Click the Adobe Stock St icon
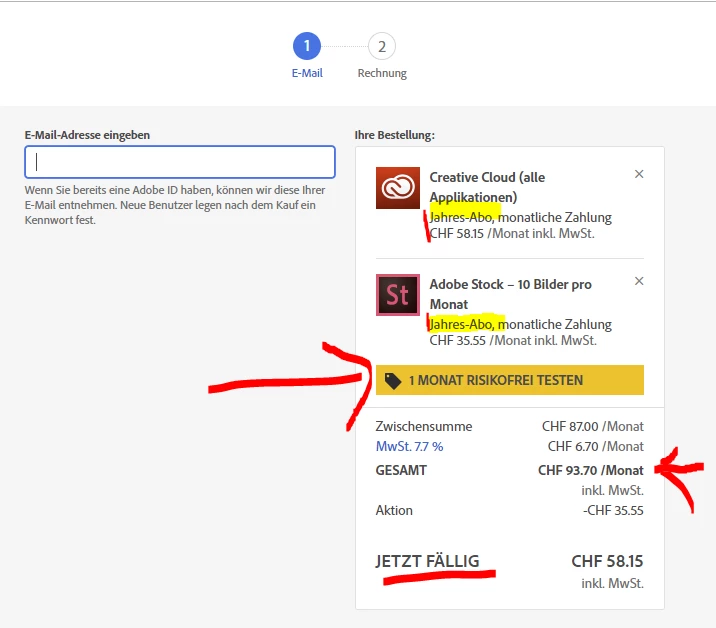716x628 pixels. (x=398, y=295)
